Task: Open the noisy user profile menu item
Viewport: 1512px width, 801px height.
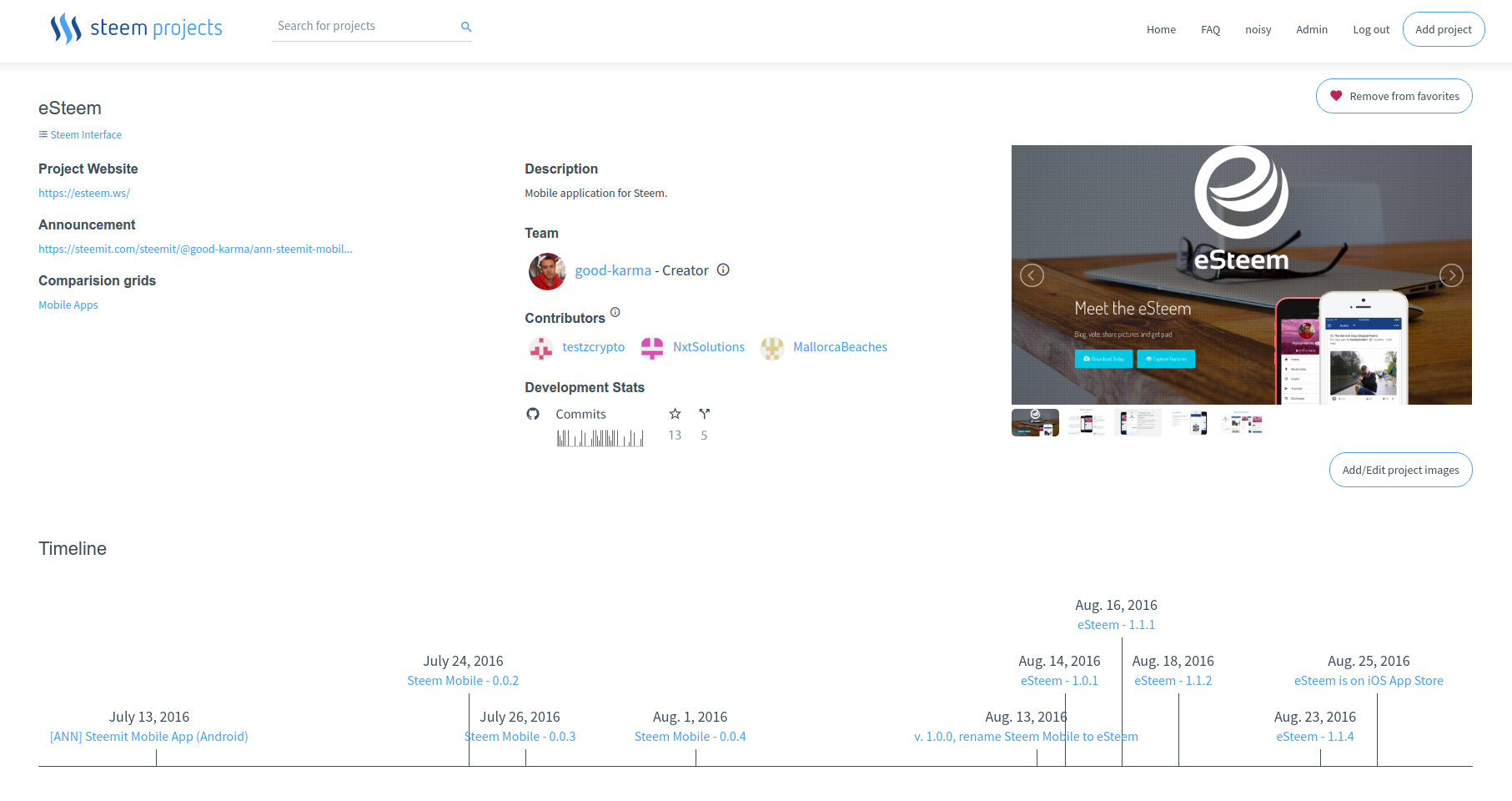Action: (x=1258, y=29)
